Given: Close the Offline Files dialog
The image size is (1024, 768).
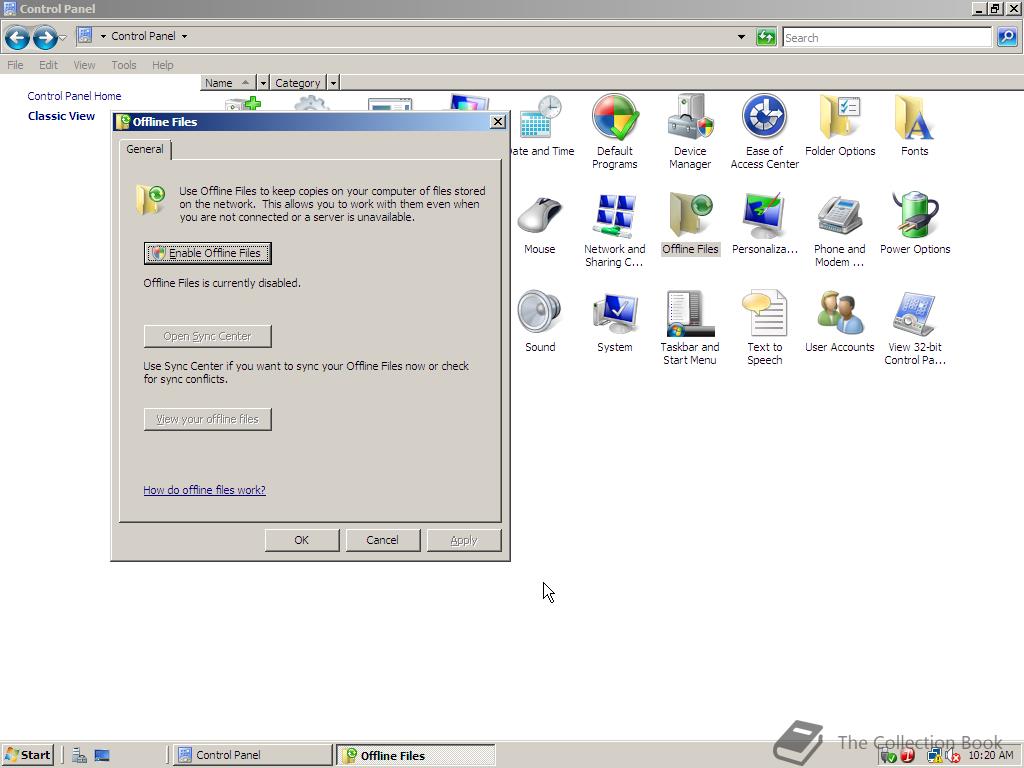Looking at the screenshot, I should (x=498, y=121).
